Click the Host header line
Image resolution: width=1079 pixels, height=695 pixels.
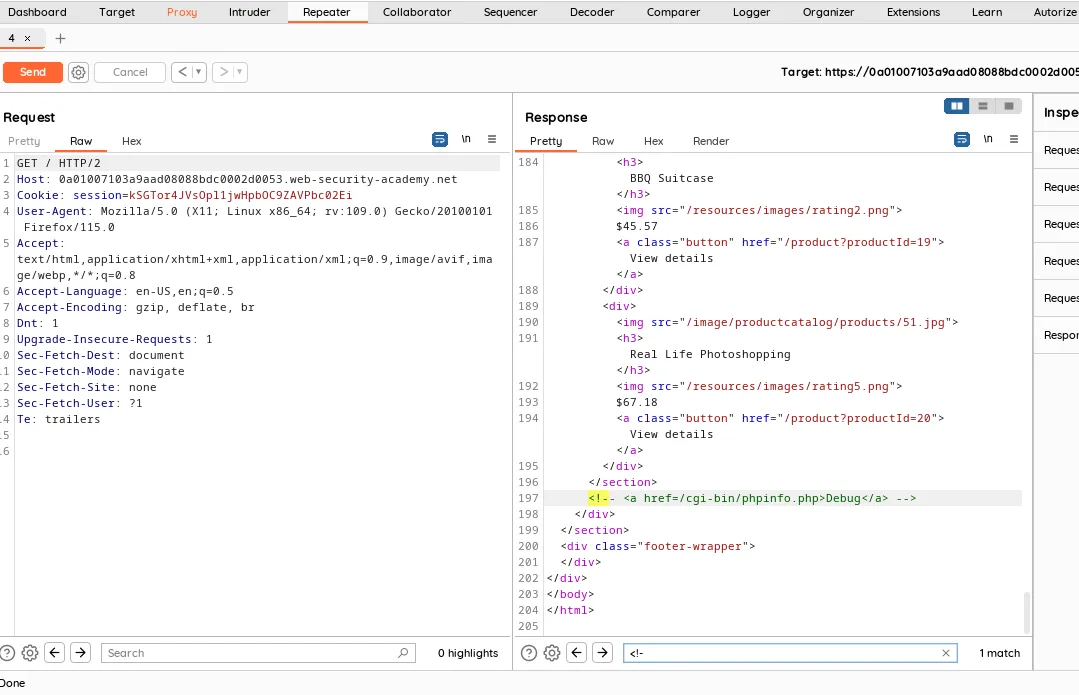point(237,180)
